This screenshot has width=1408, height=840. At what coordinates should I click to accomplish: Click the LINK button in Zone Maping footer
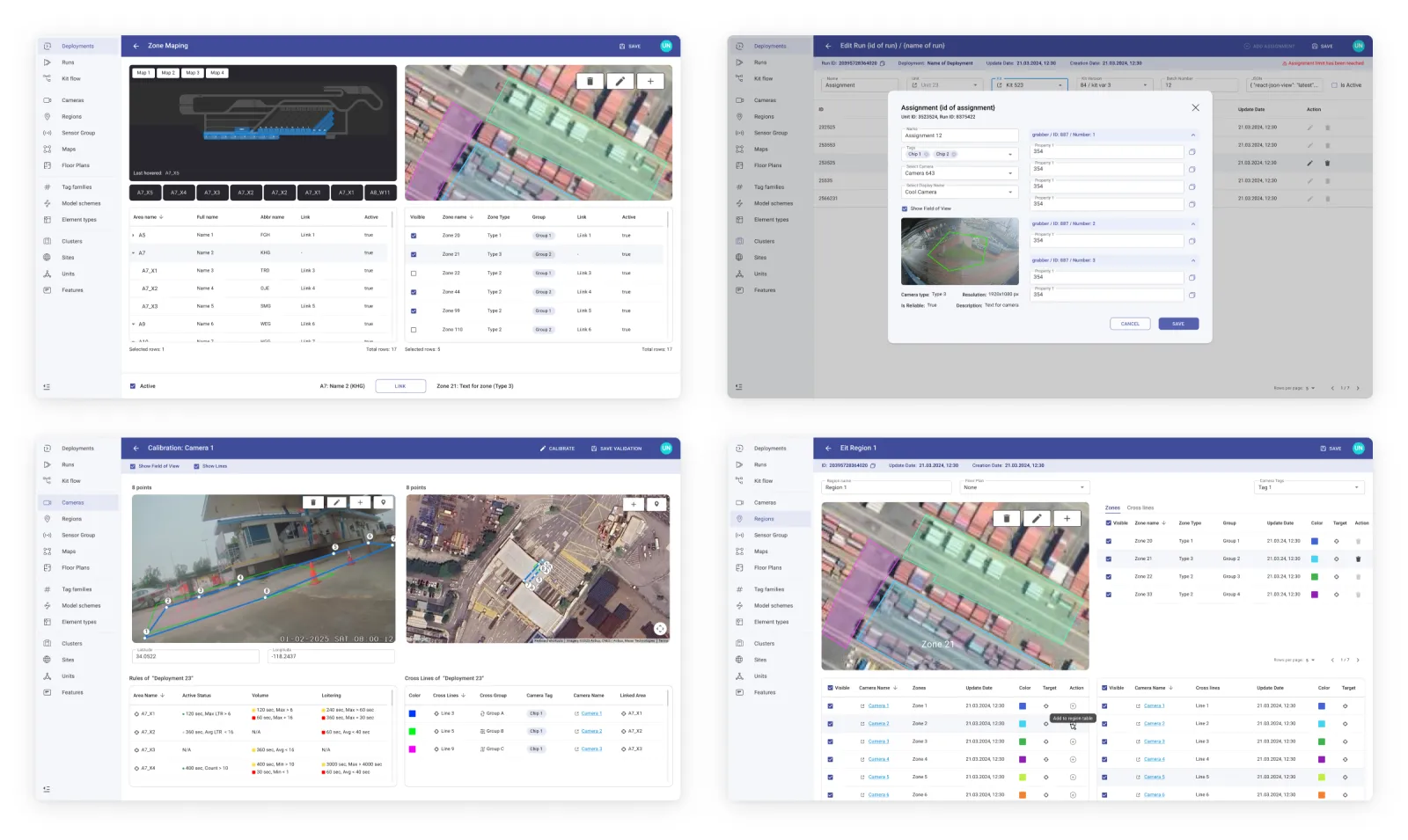coord(400,386)
